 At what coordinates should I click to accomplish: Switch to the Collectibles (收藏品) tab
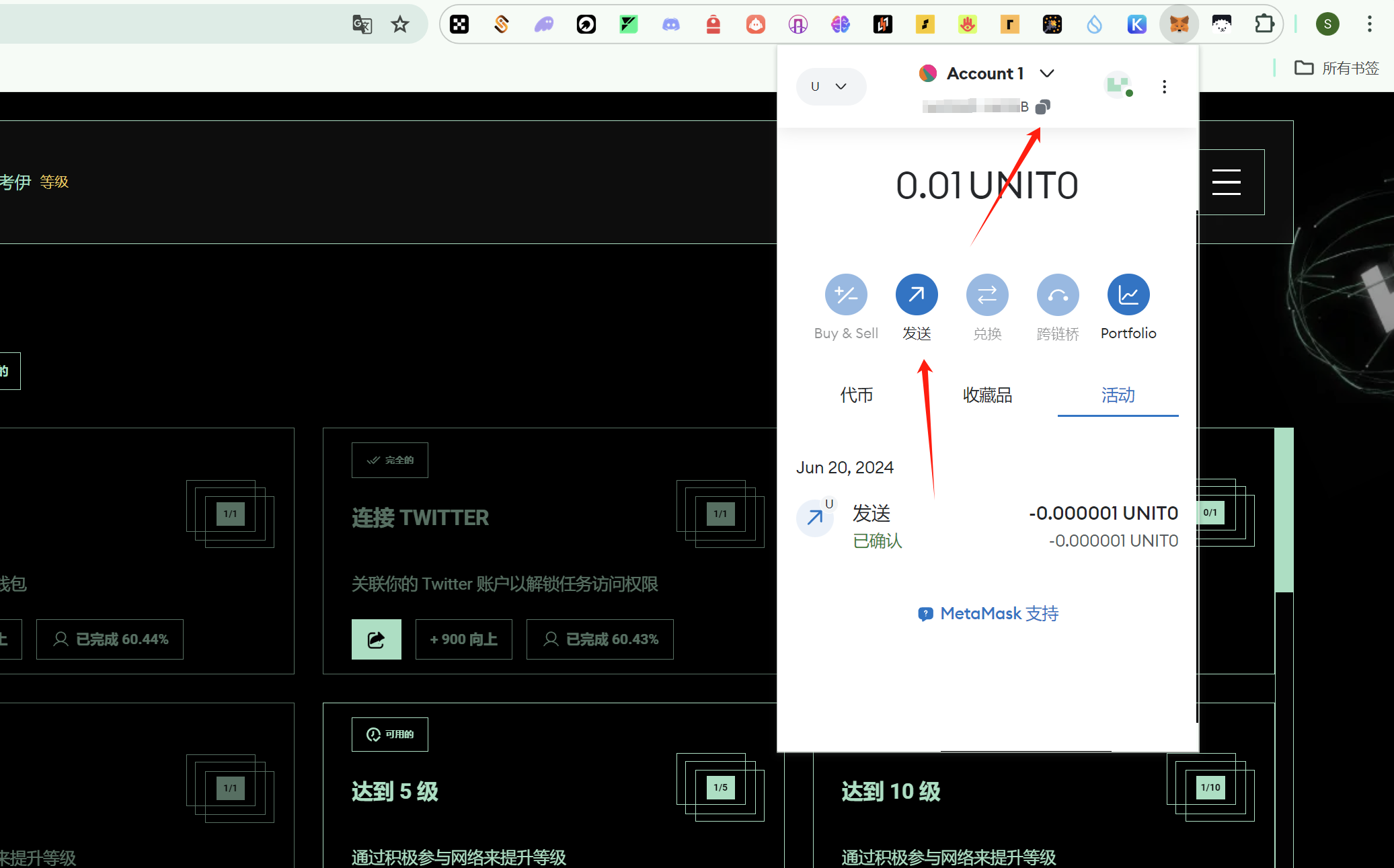coord(987,395)
